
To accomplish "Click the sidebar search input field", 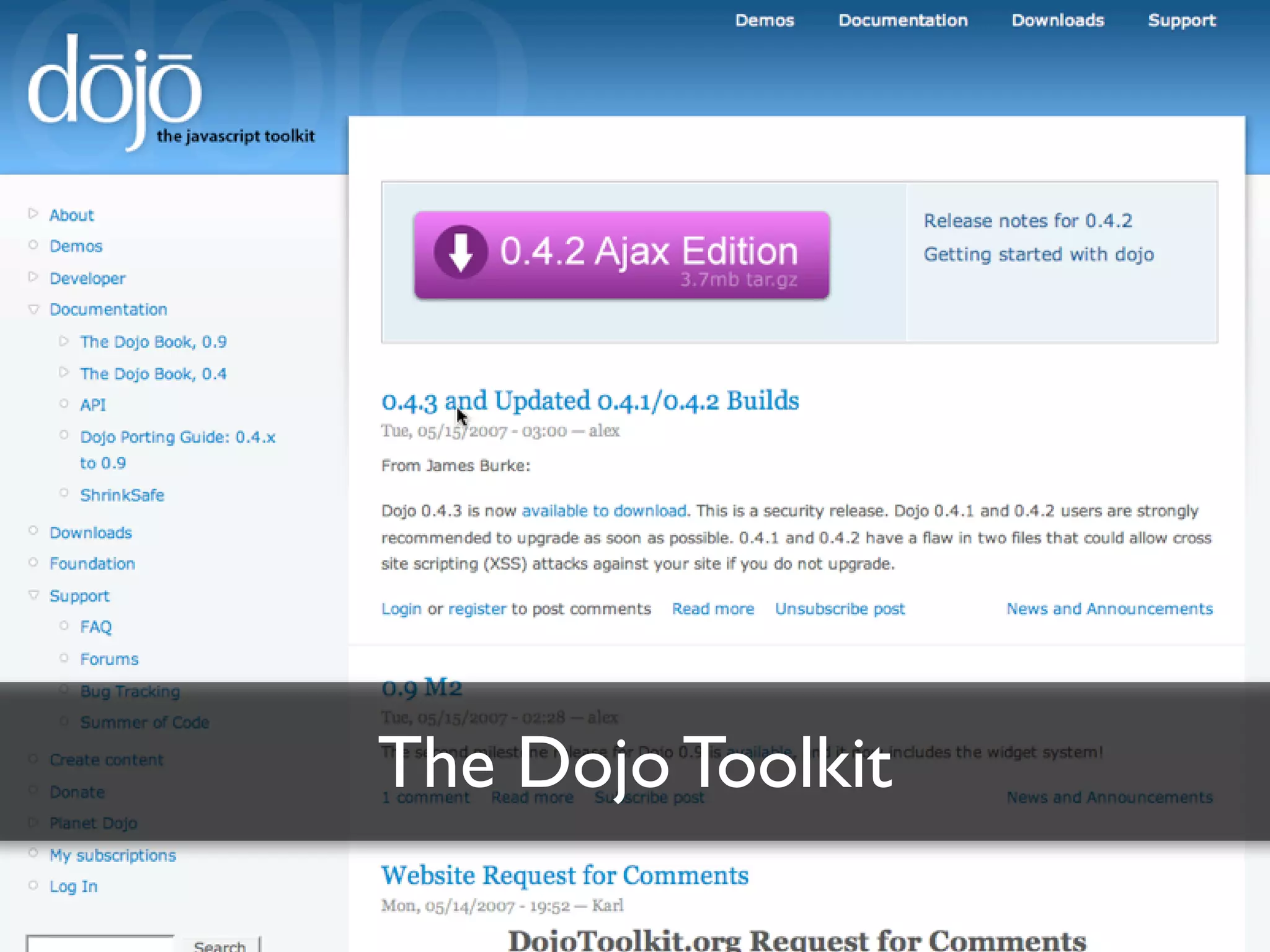I will (100, 945).
